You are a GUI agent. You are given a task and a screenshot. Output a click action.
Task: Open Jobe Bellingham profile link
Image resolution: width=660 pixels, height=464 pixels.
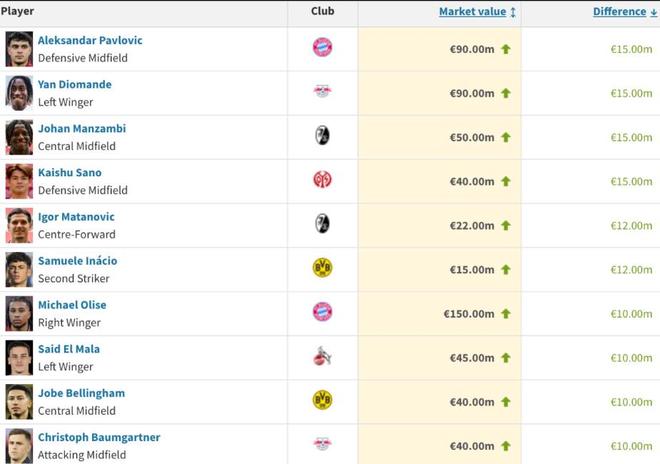point(81,393)
